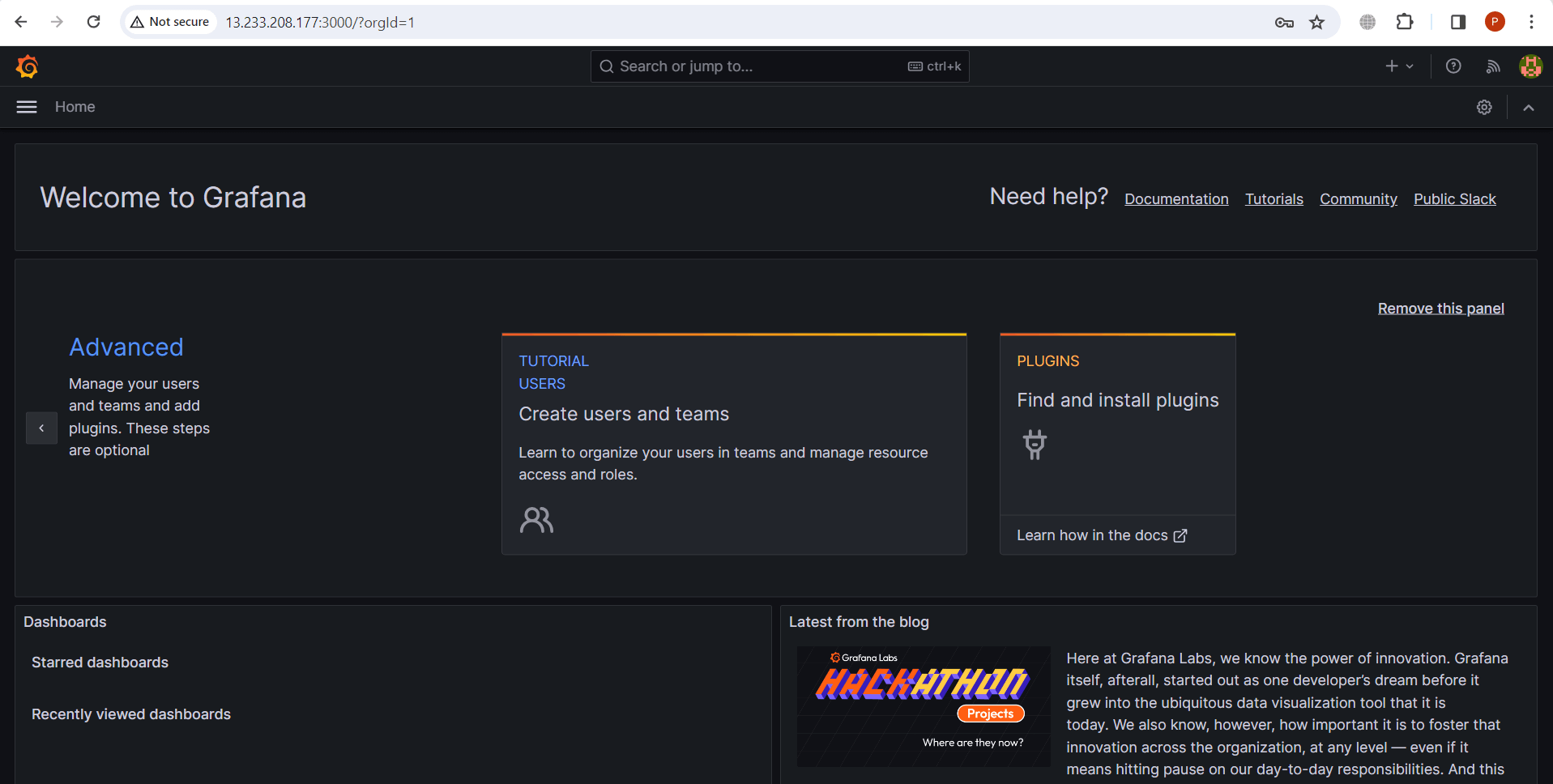Viewport: 1553px width, 784px height.
Task: Click Latest from the blog title
Action: pos(859,622)
